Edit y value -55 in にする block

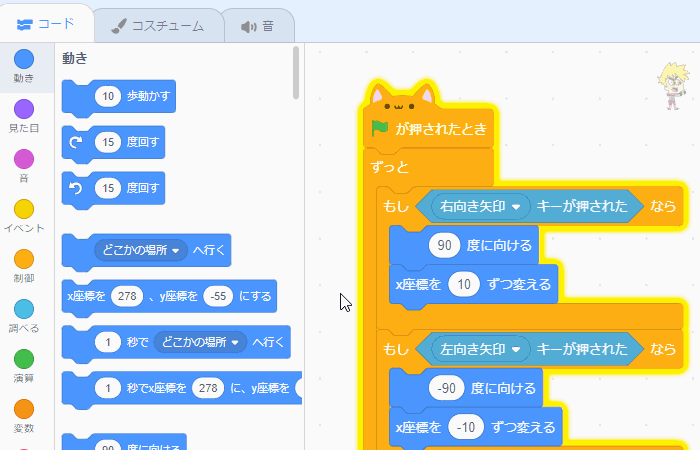pyautogui.click(x=218, y=296)
